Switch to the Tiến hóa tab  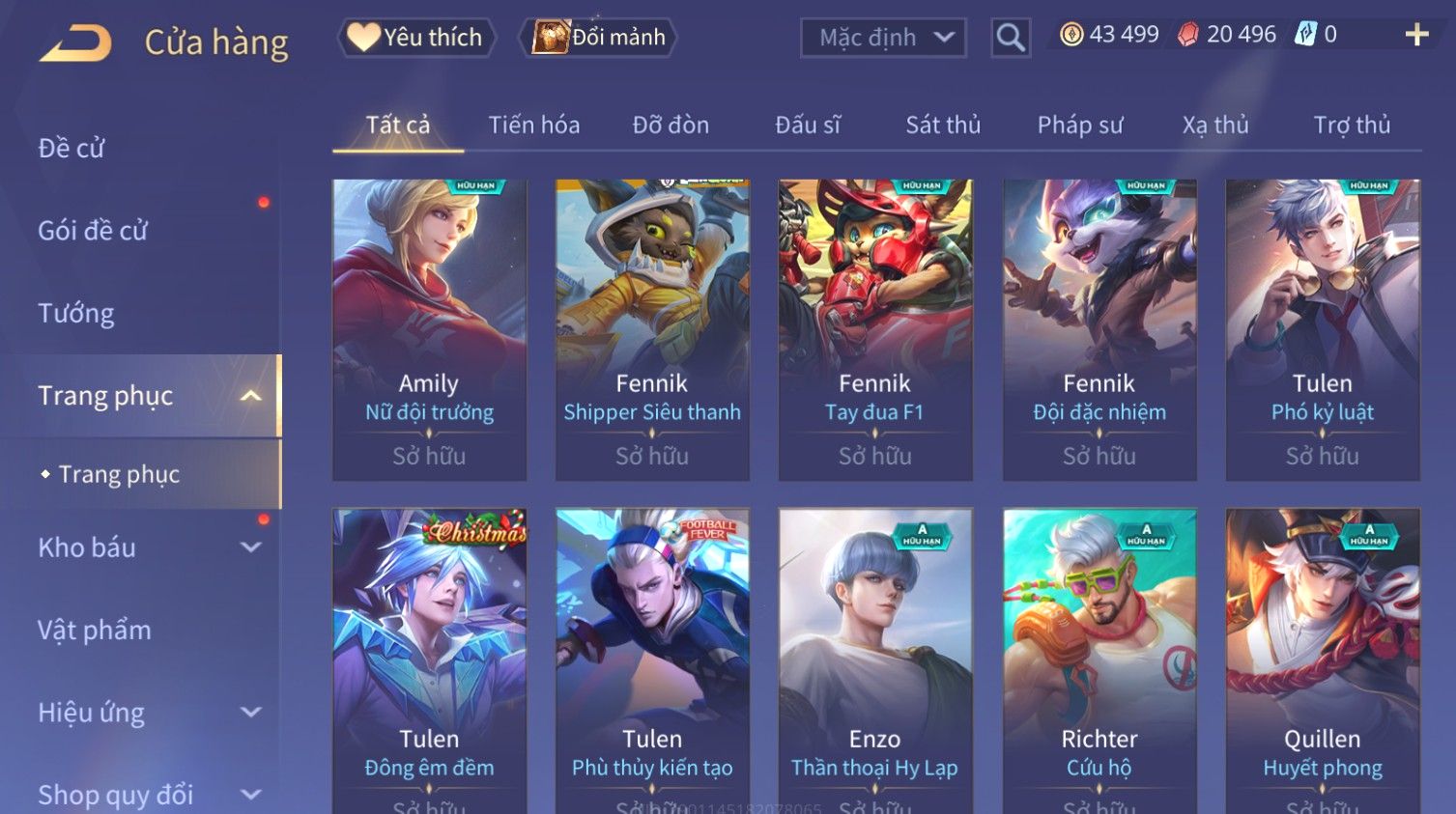(x=533, y=126)
